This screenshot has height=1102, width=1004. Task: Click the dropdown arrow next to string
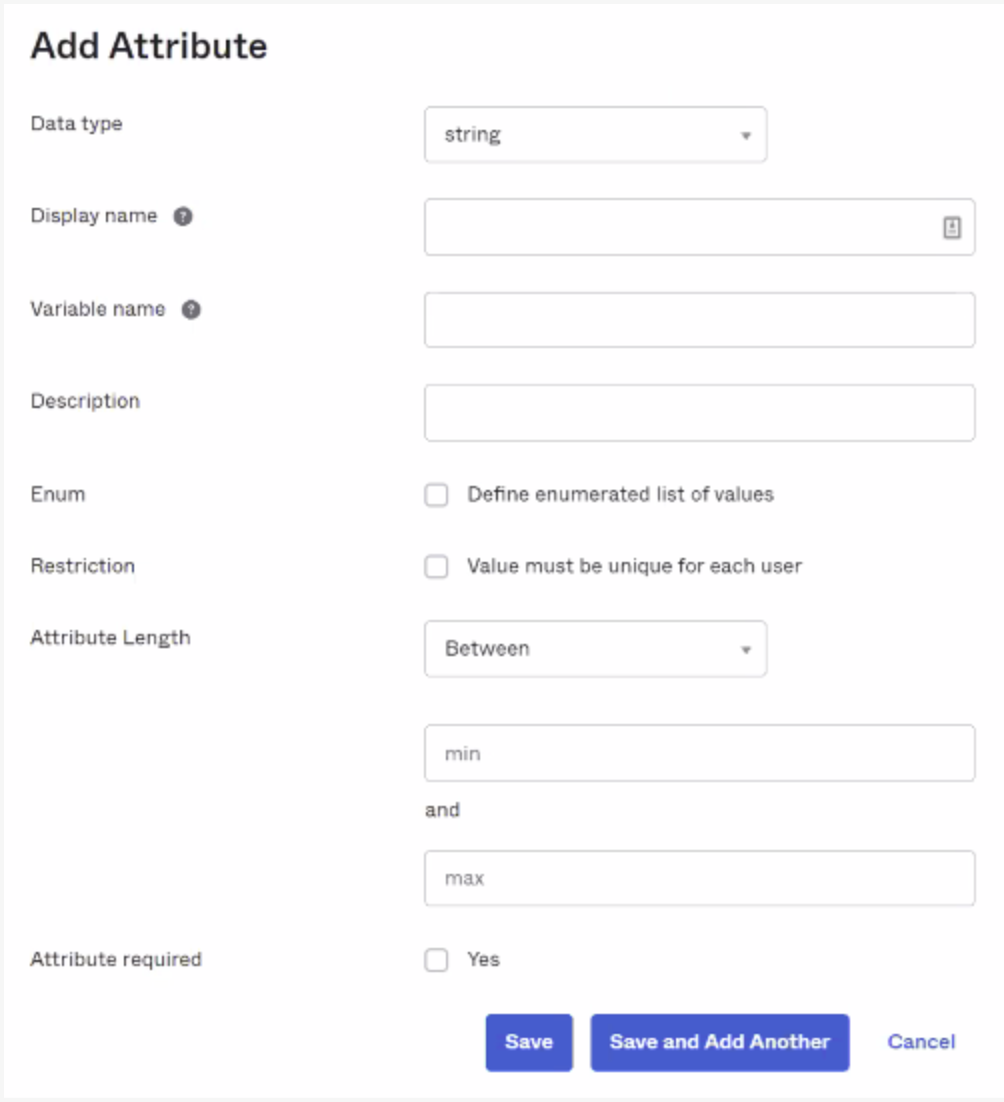[745, 134]
